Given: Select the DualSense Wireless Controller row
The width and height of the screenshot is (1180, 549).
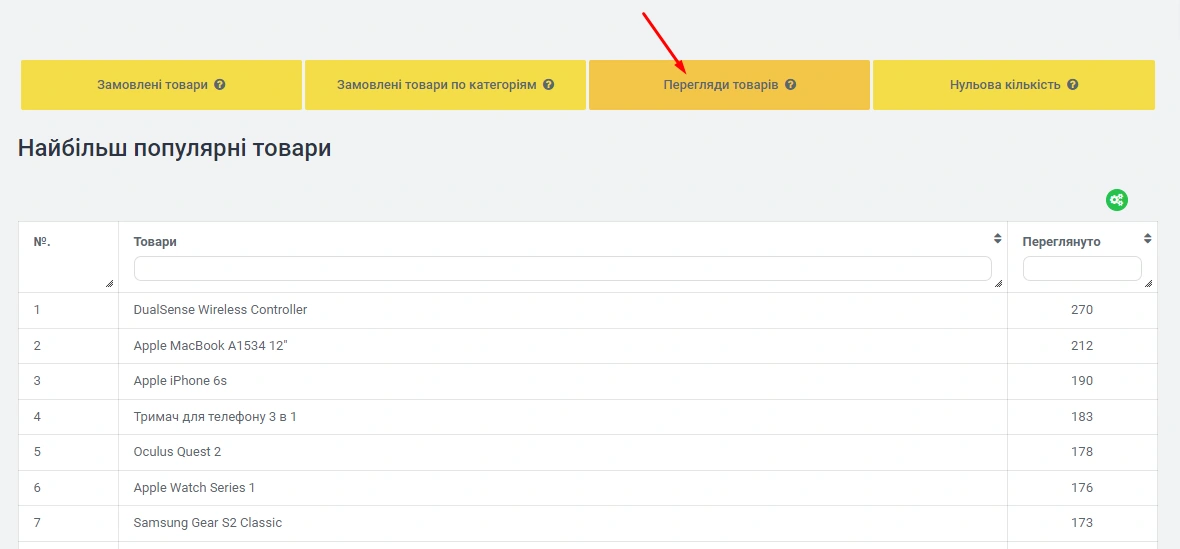Looking at the screenshot, I should tap(220, 310).
